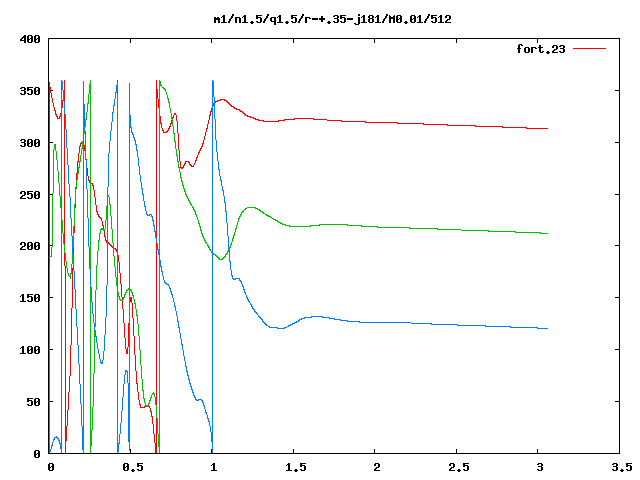Click the plot title m1/n1.5/q1.5/r-+.35-j181/M0.01/512
Screen dimensions: 640x480
click(x=333, y=19)
